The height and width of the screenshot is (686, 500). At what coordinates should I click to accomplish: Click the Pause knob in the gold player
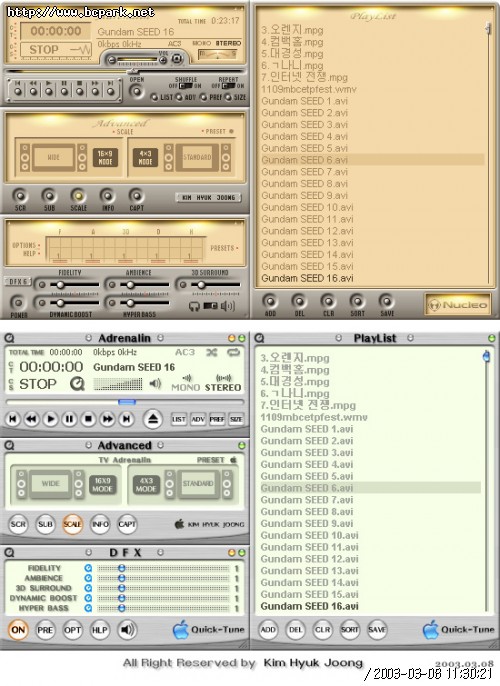point(64,90)
